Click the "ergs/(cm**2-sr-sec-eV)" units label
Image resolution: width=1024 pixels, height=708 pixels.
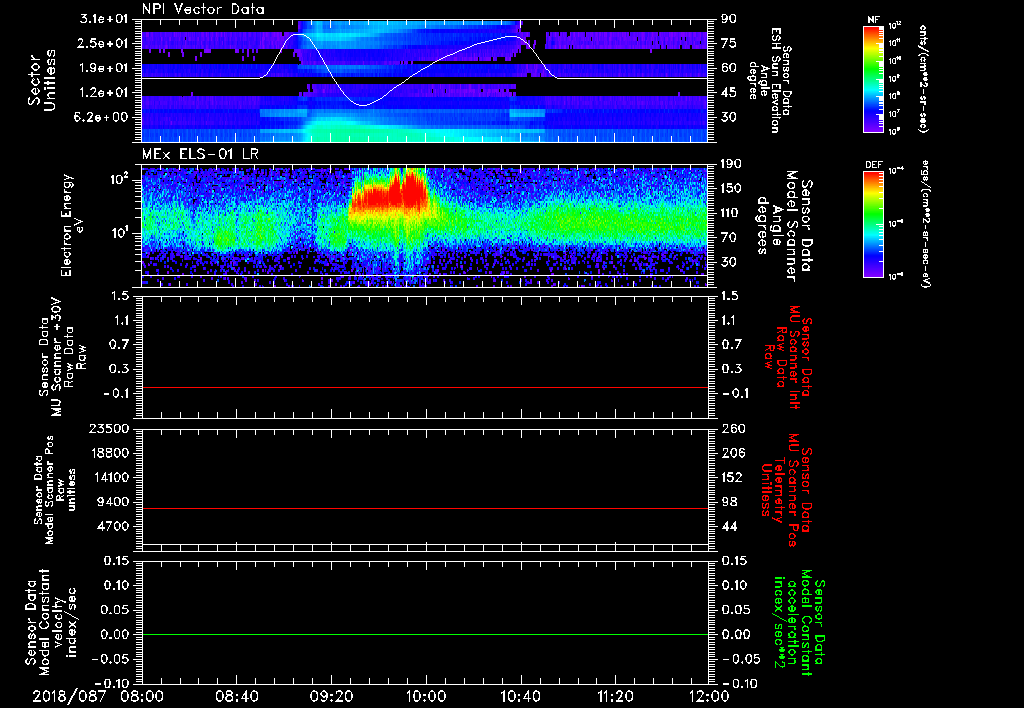pyautogui.click(x=926, y=224)
